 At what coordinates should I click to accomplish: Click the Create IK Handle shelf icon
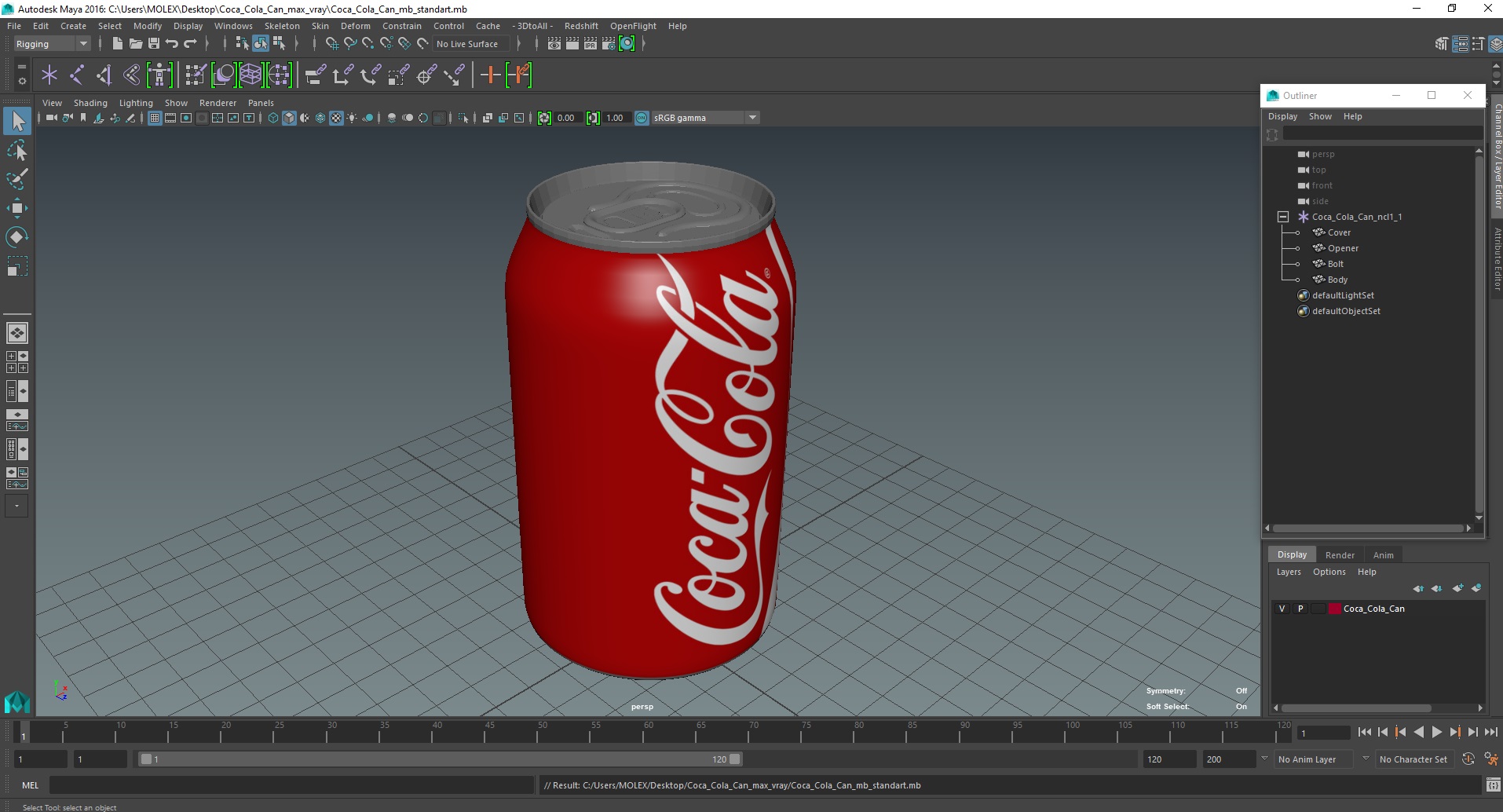104,75
